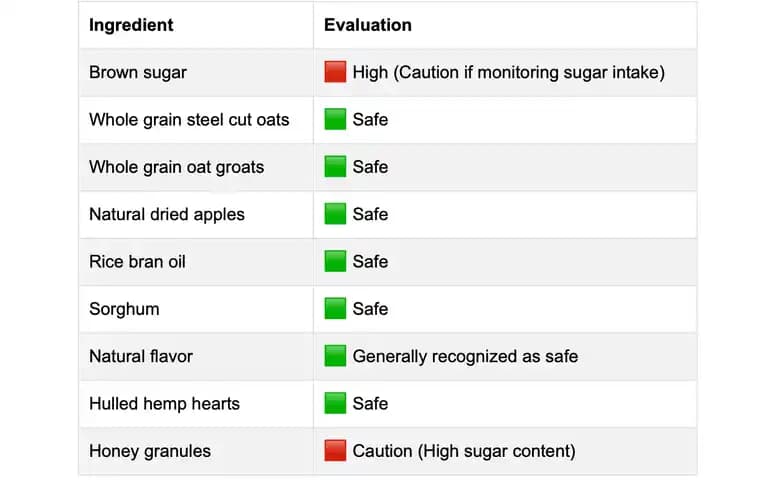
Task: Click green square in Sorghum row
Action: point(335,309)
